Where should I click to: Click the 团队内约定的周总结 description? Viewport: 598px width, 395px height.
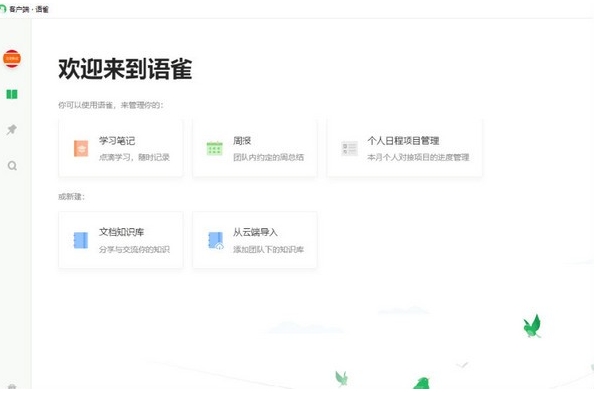click(x=268, y=157)
